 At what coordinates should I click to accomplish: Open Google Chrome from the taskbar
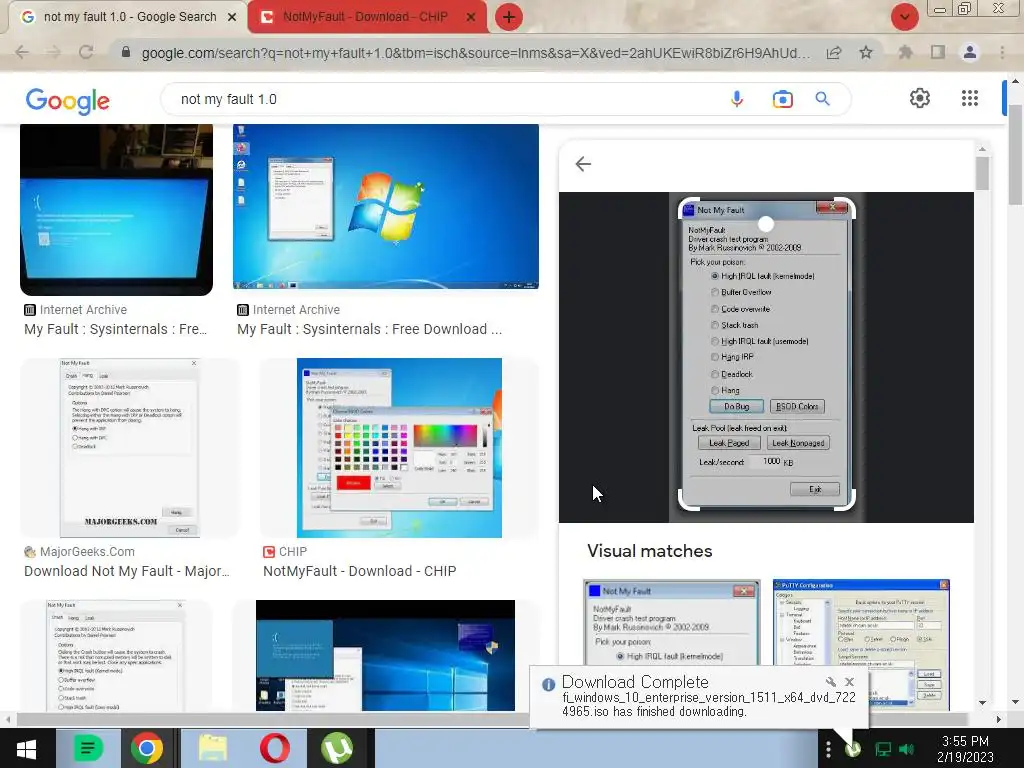(x=147, y=748)
